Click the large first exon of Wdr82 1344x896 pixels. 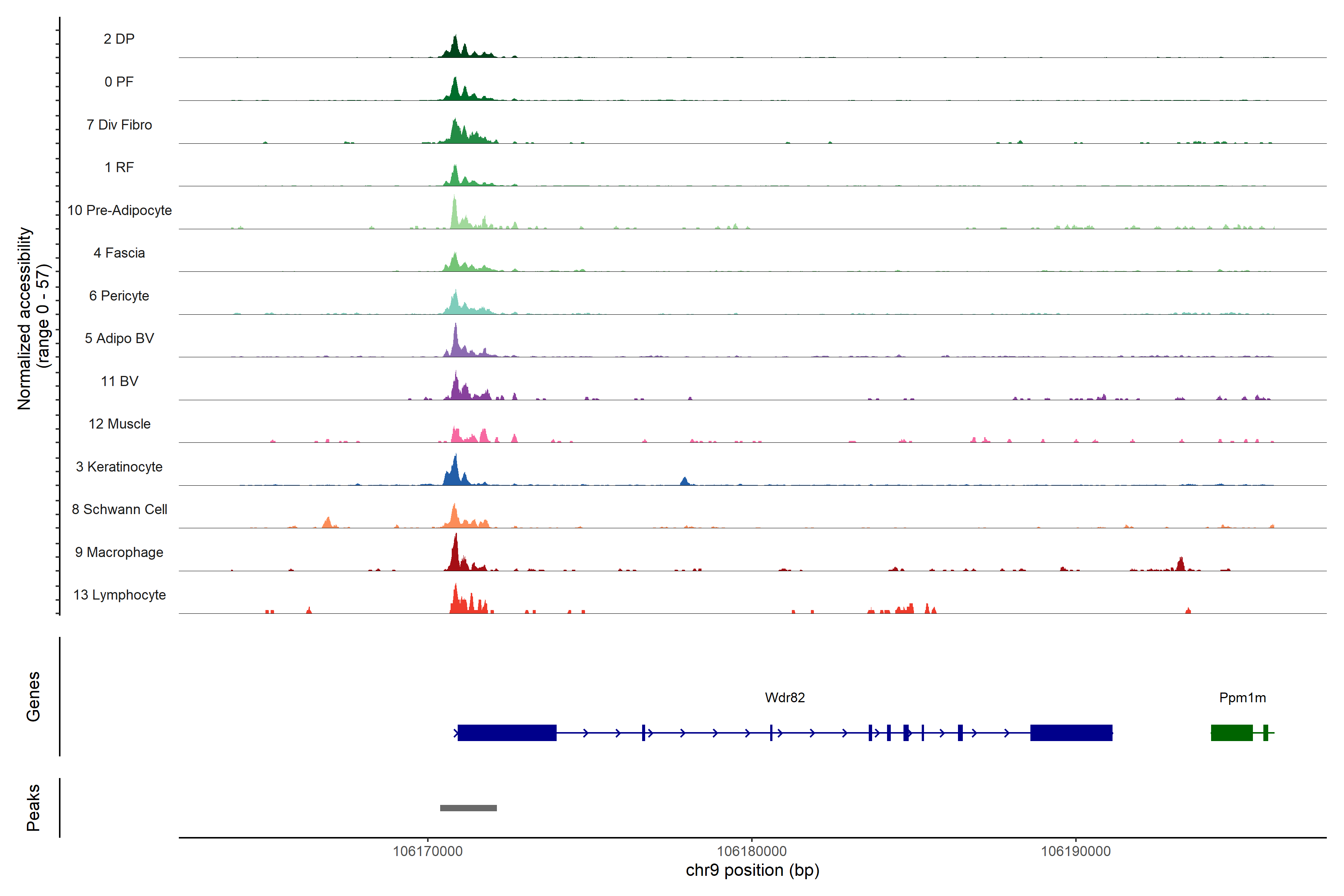507,732
